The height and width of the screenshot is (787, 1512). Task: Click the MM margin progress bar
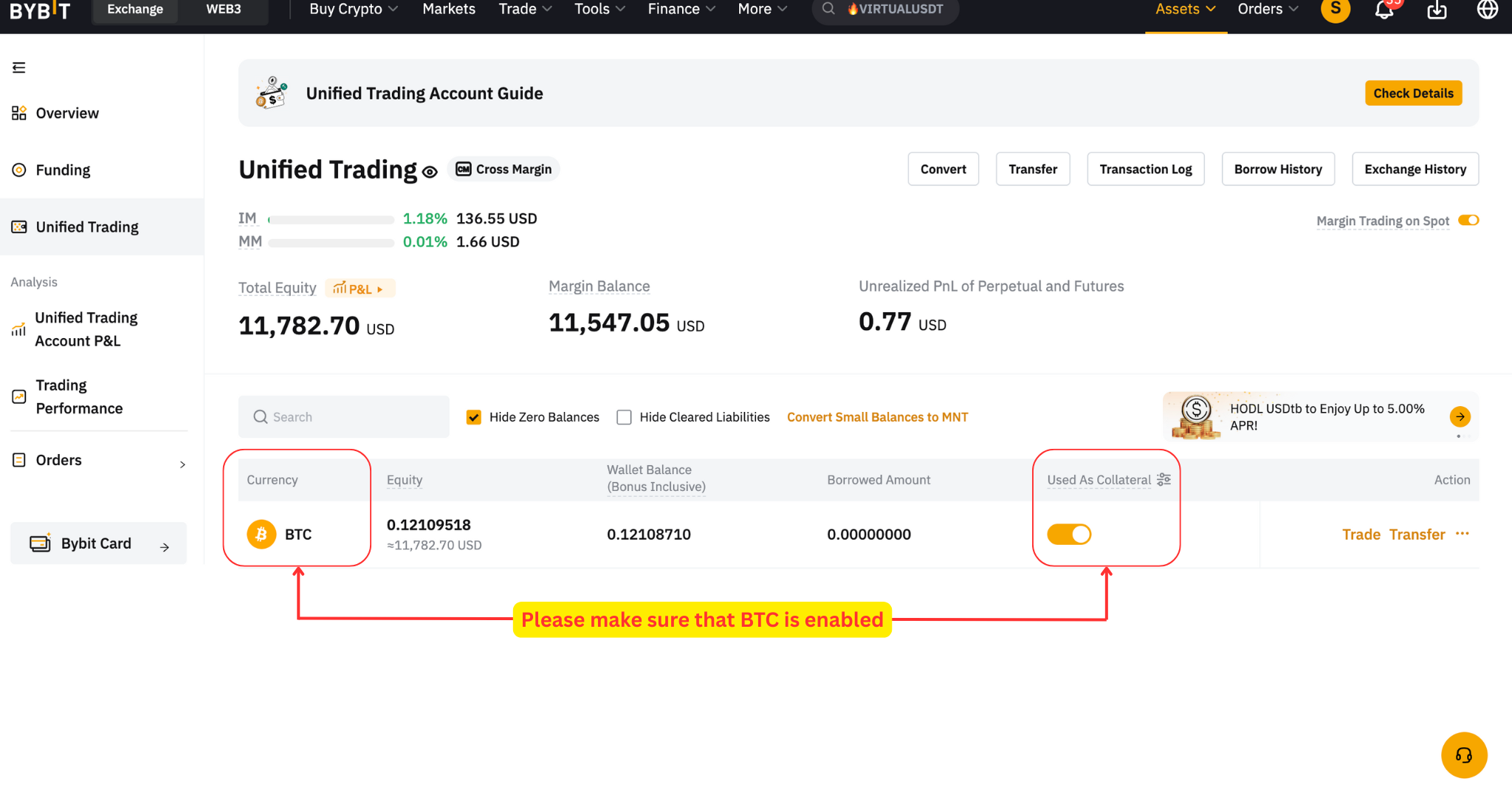pos(331,242)
